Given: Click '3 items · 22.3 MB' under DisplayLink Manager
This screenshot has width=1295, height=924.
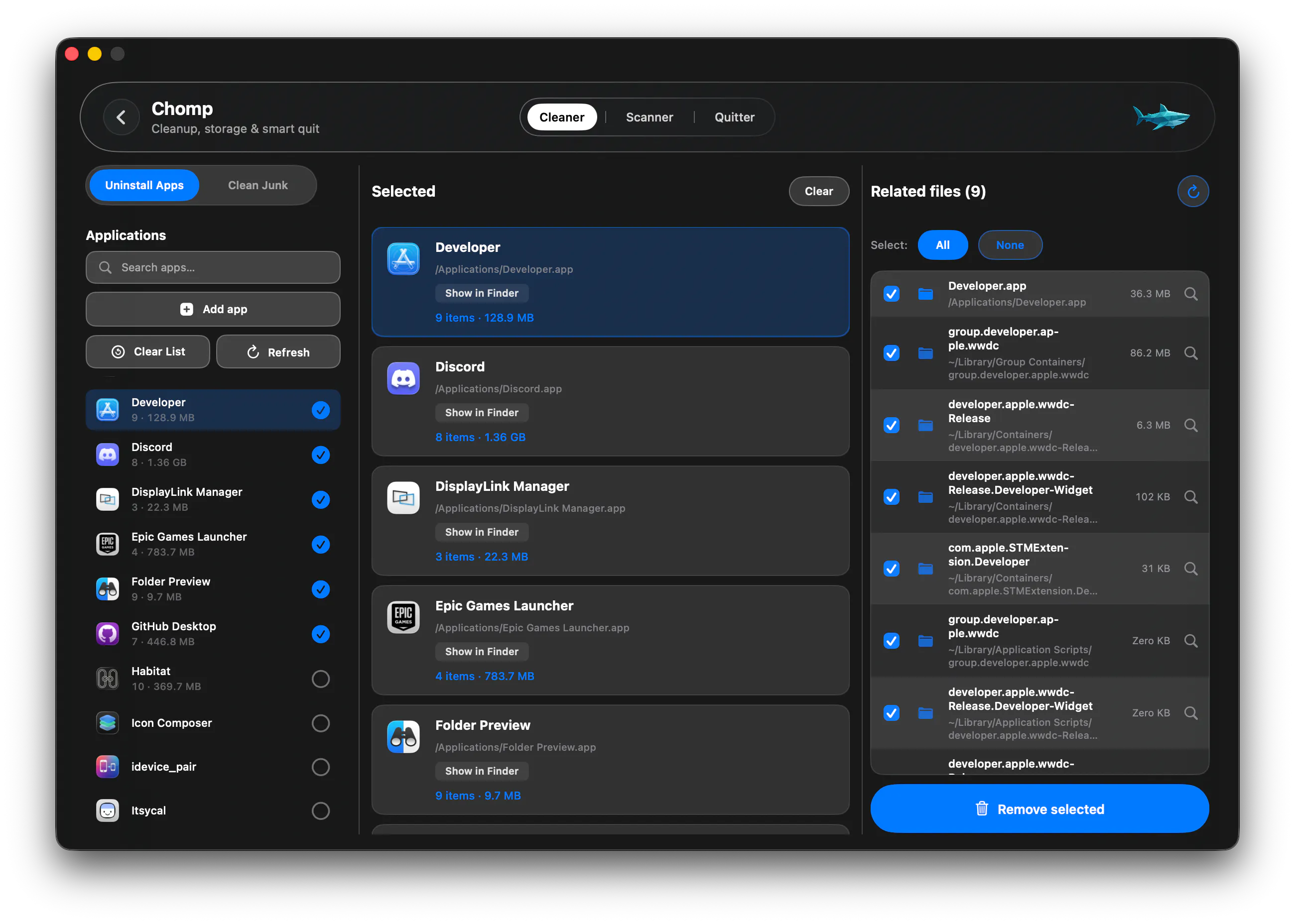Looking at the screenshot, I should pos(482,557).
